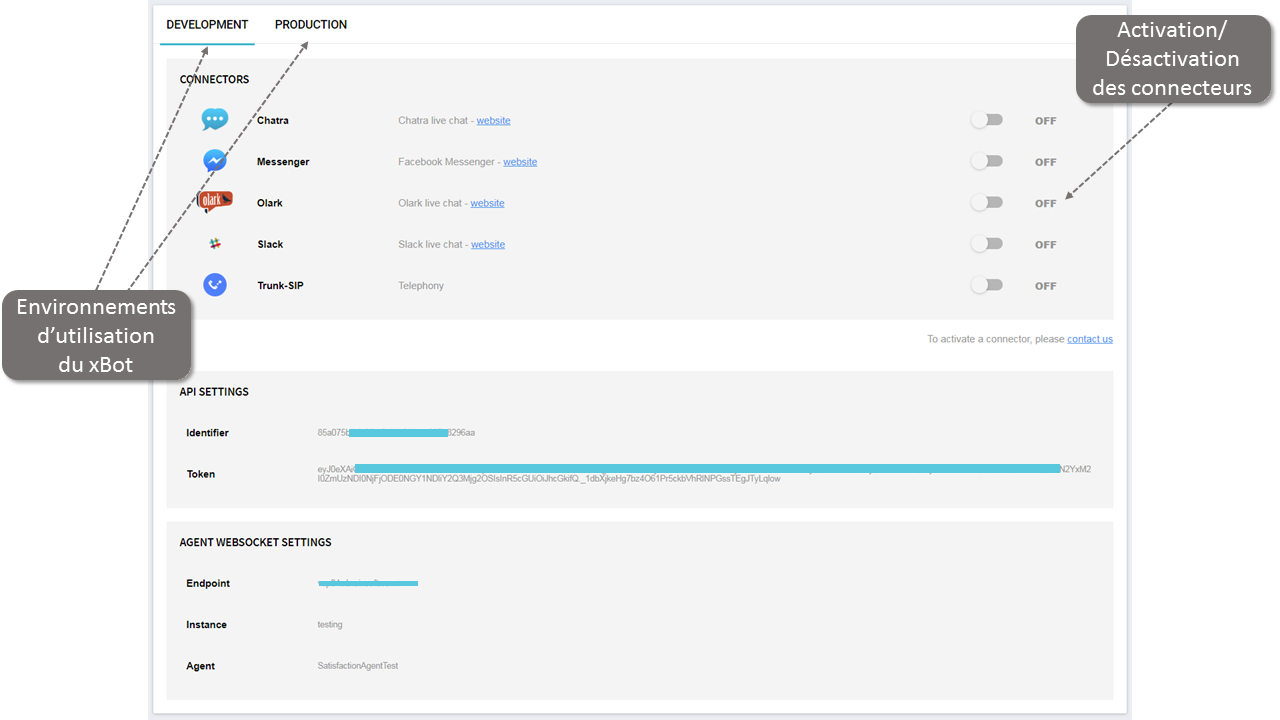Image resolution: width=1280 pixels, height=720 pixels.
Task: Click the Chatra speech bubble icon
Action: tap(215, 120)
